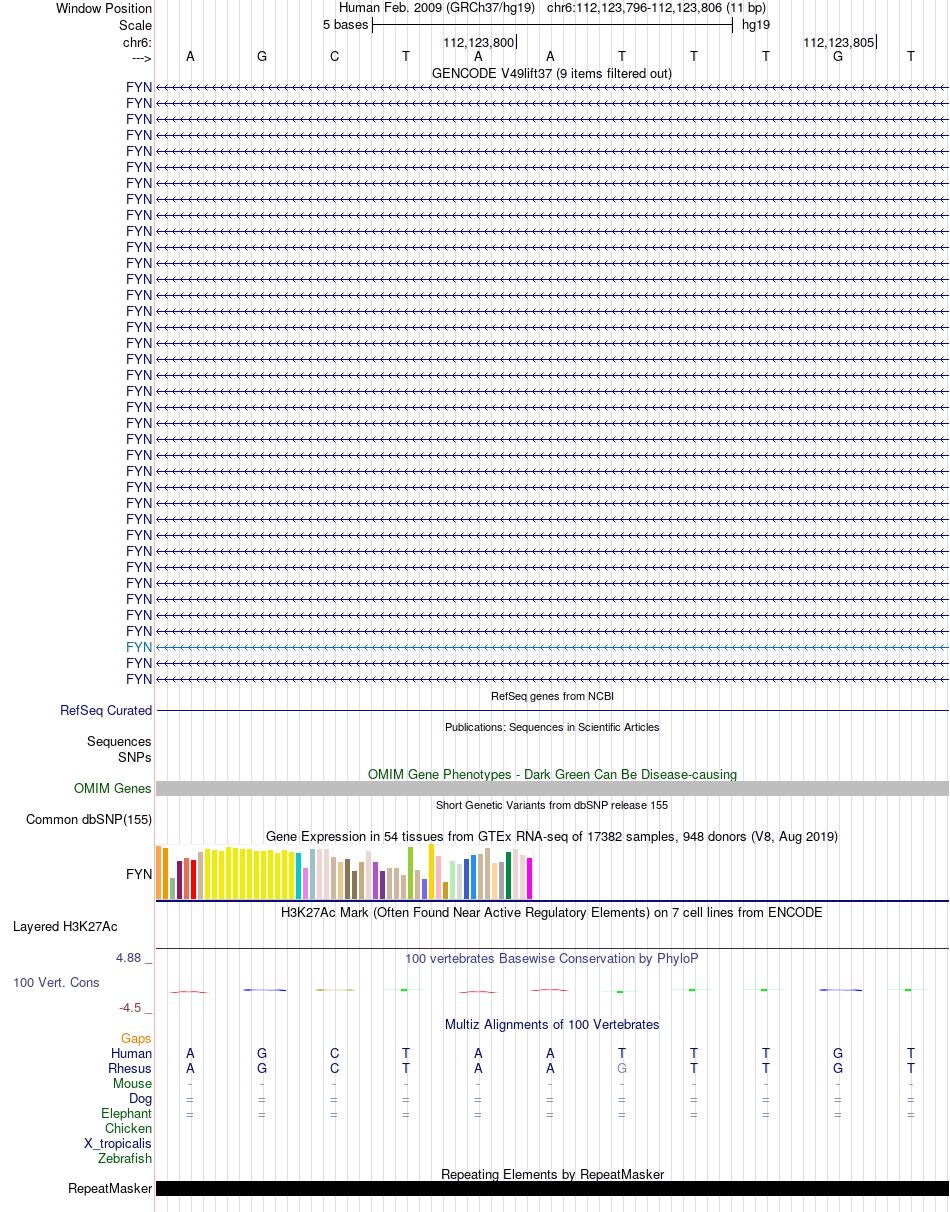The image size is (950, 1212).
Task: Click the gray OMIM Genes item bar
Action: click(552, 788)
